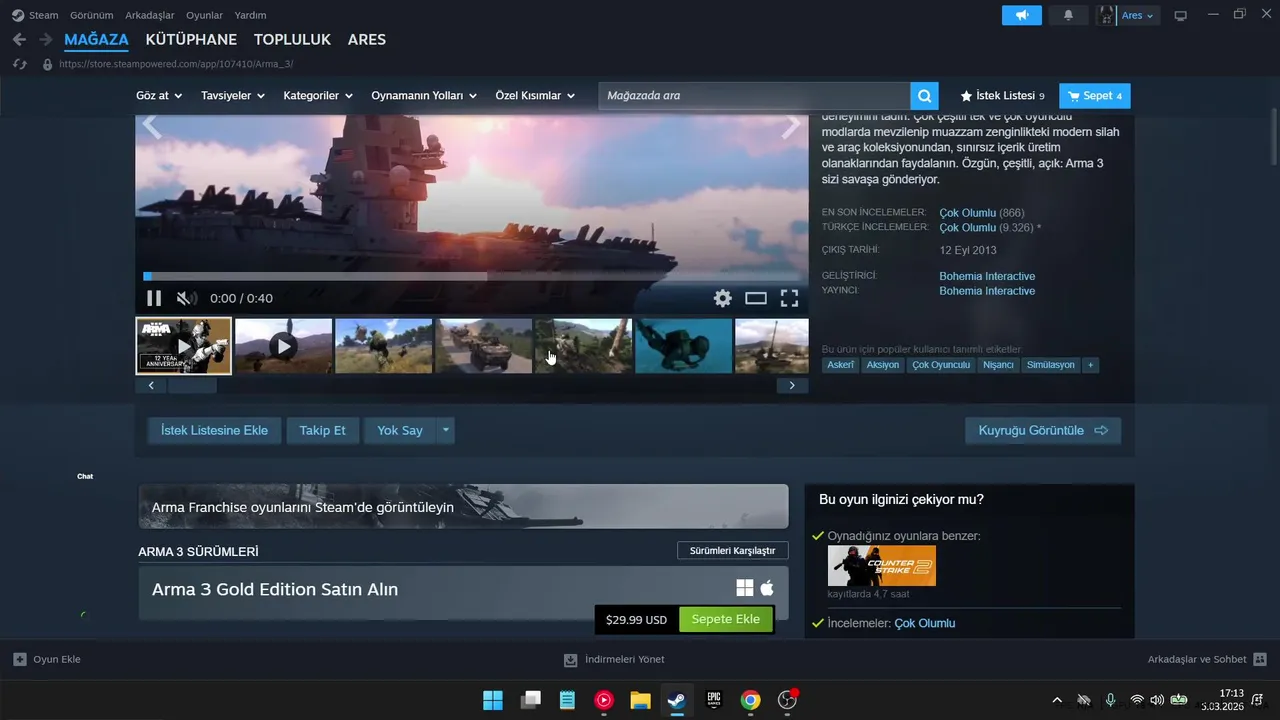
Task: Switch to Big Picture monitor icon
Action: point(1180,15)
